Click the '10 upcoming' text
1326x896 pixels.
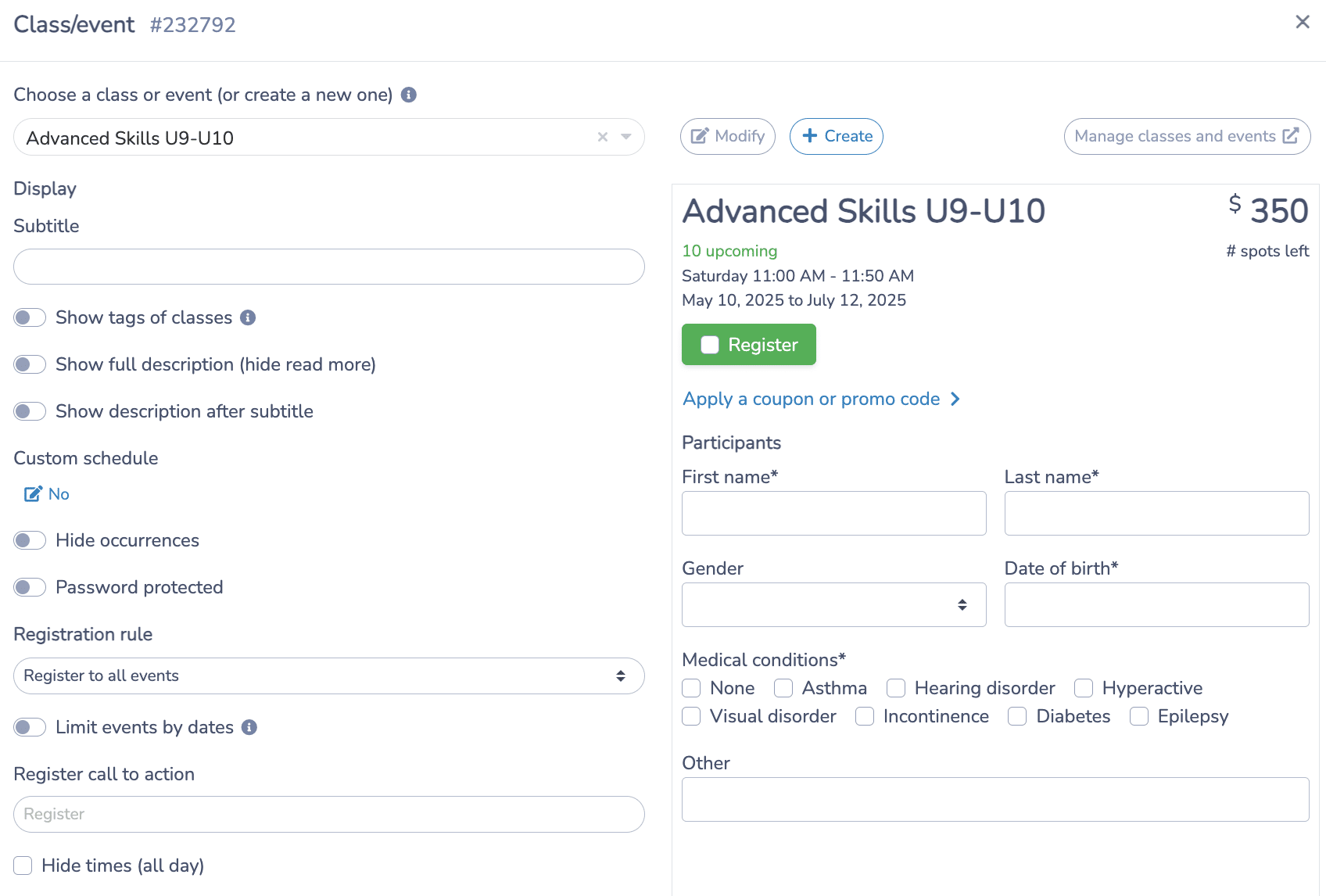pos(729,251)
